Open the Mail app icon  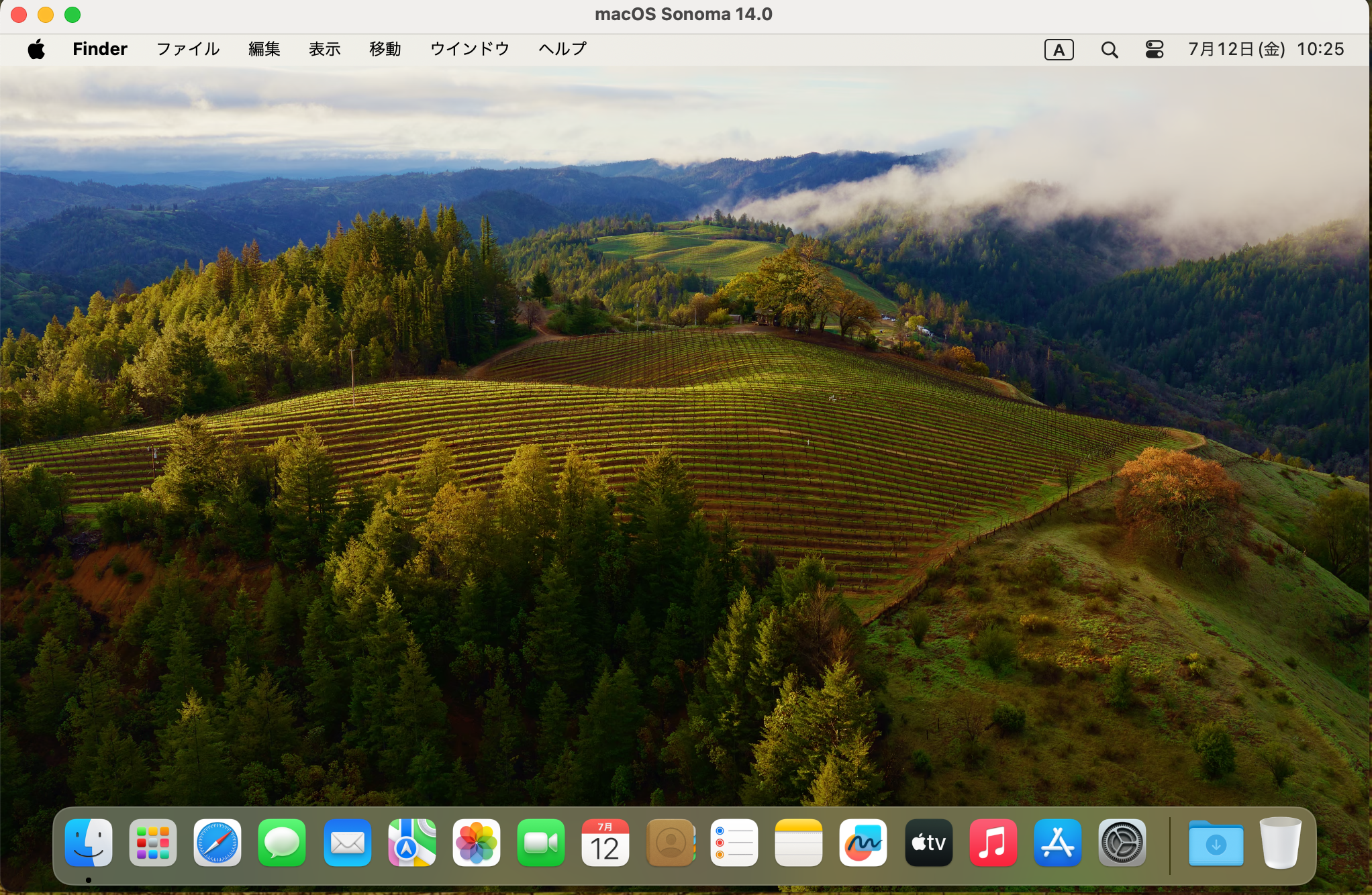(347, 843)
